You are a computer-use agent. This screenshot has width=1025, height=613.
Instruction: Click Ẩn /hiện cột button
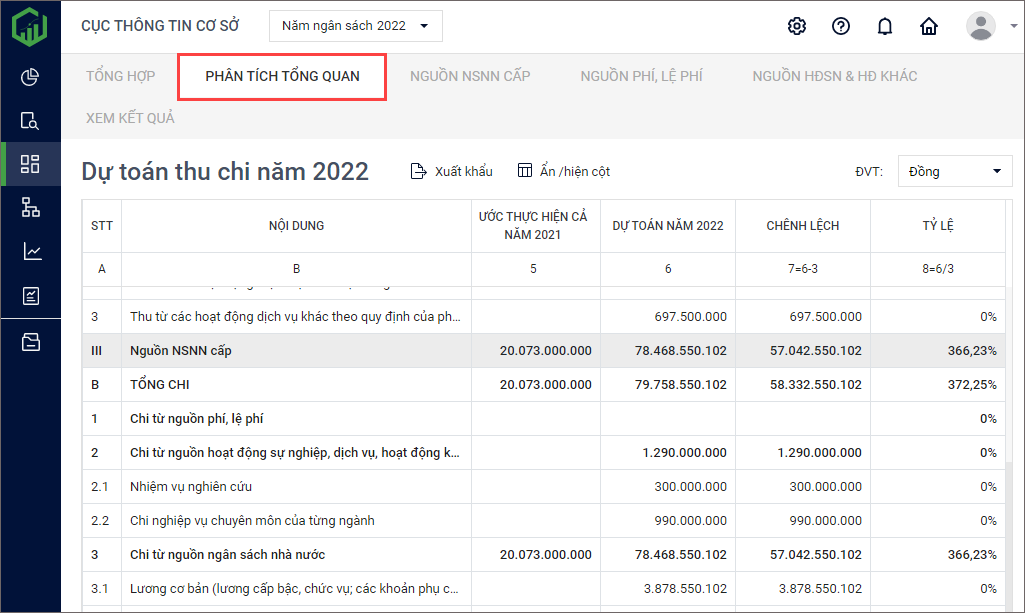tap(564, 171)
